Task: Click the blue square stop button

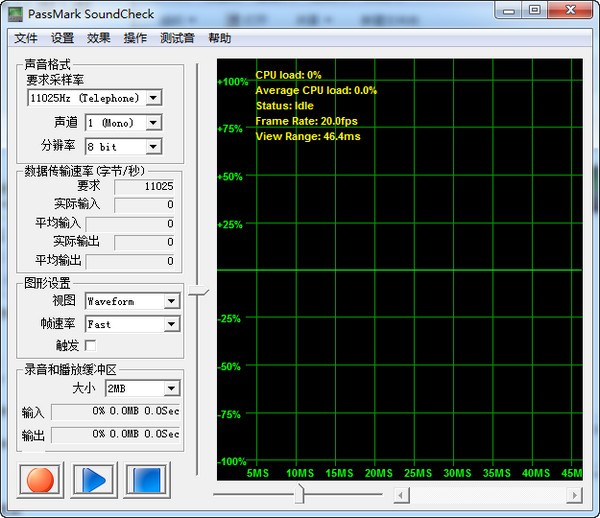Action: click(x=147, y=480)
